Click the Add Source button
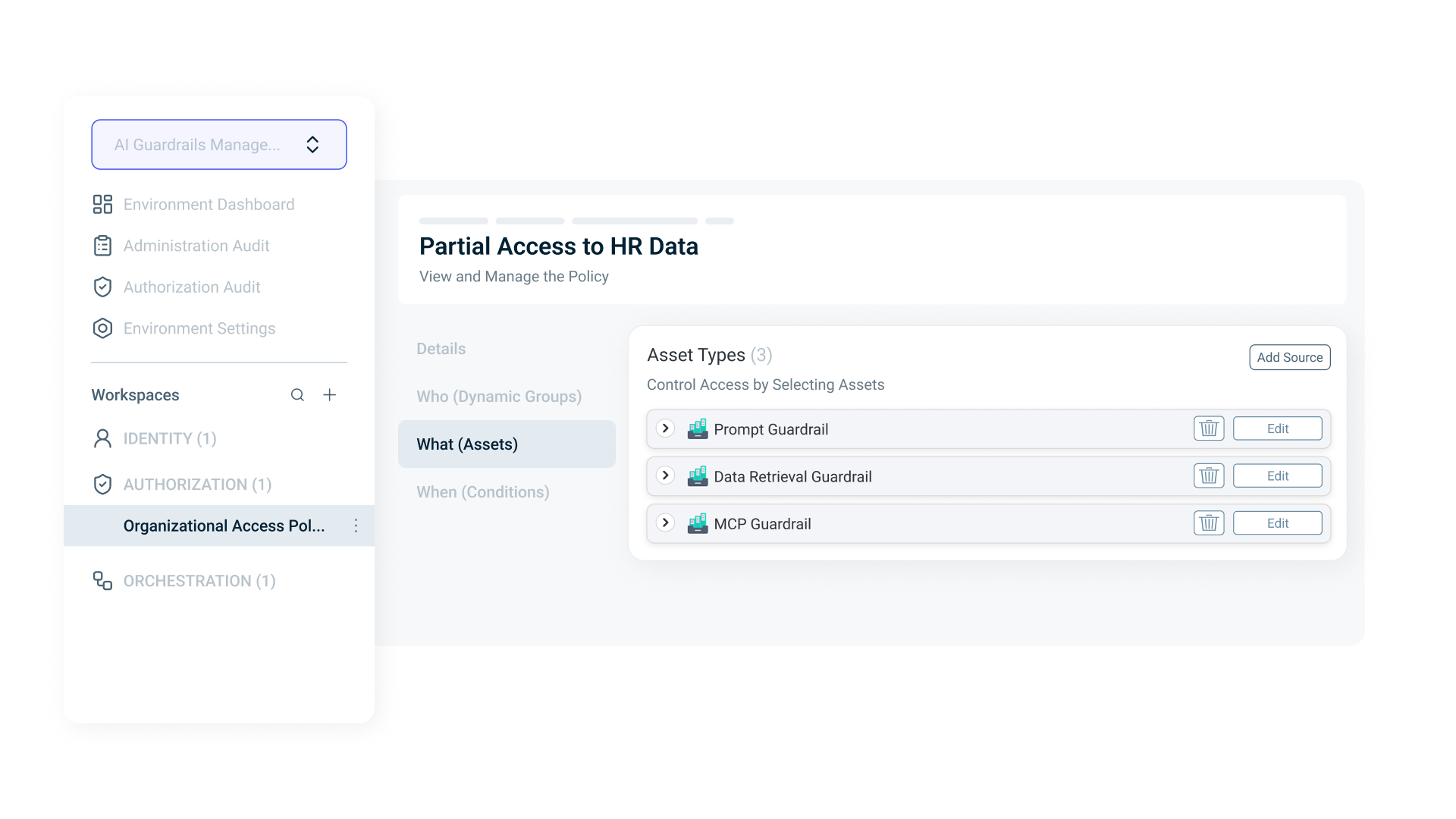 click(x=1289, y=357)
